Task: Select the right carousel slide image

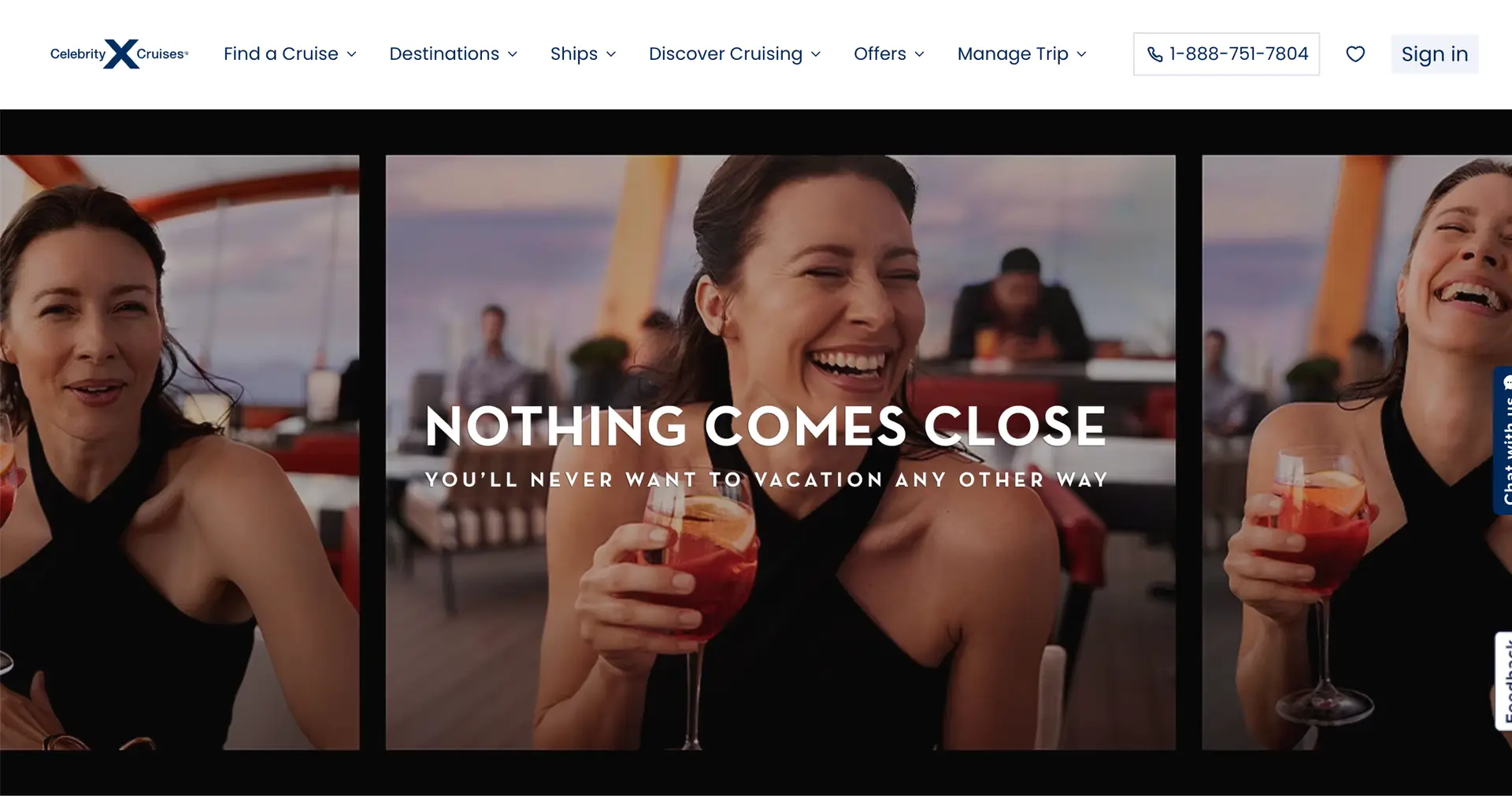Action: click(x=1357, y=452)
